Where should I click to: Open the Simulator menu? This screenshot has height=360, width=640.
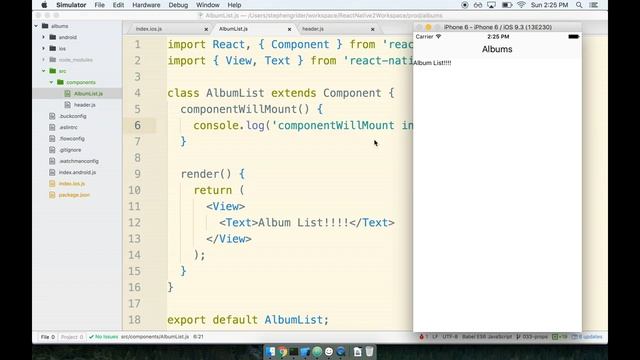[x=71, y=5]
